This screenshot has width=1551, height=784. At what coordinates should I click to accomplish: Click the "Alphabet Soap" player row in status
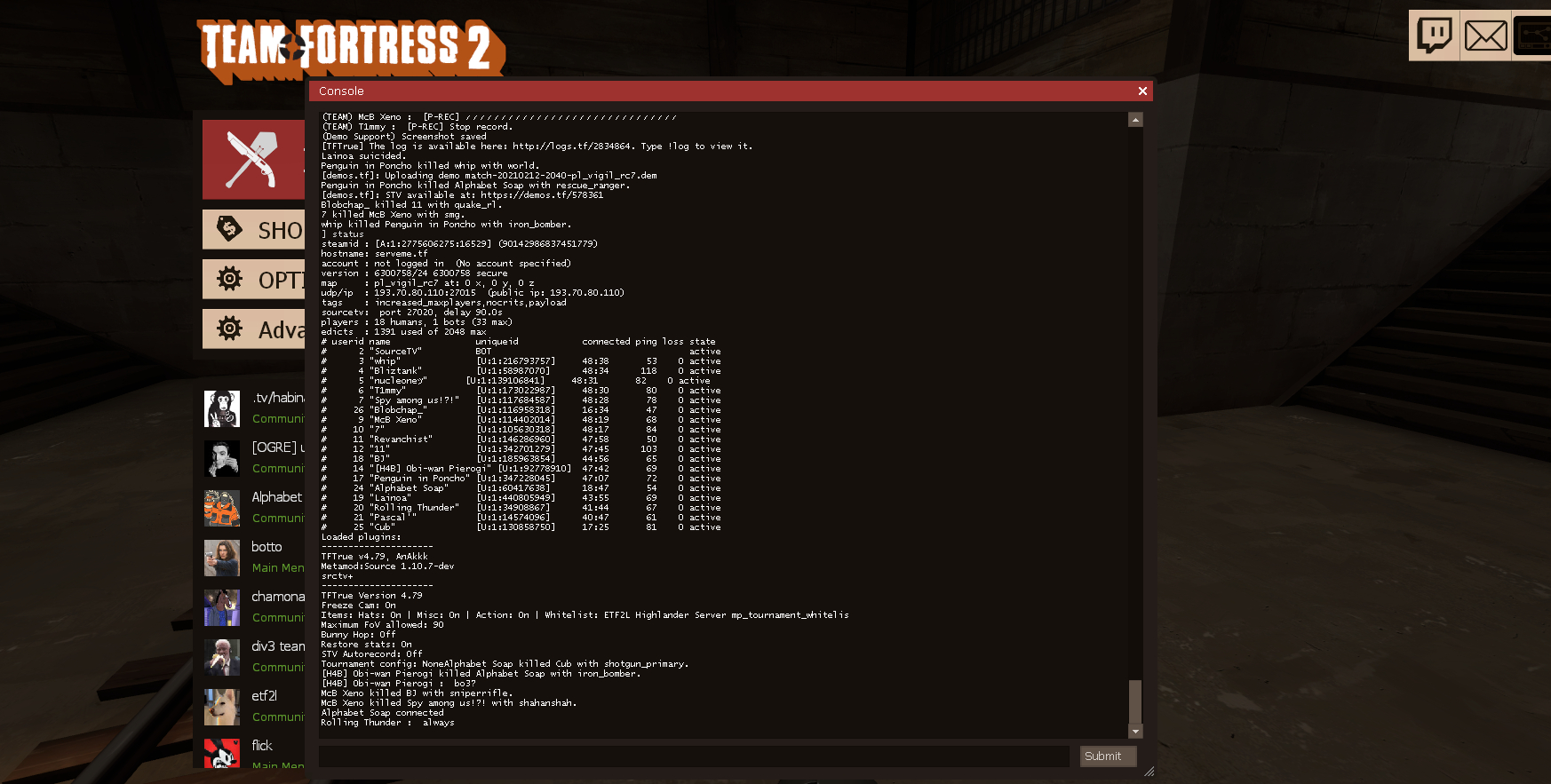tap(521, 488)
